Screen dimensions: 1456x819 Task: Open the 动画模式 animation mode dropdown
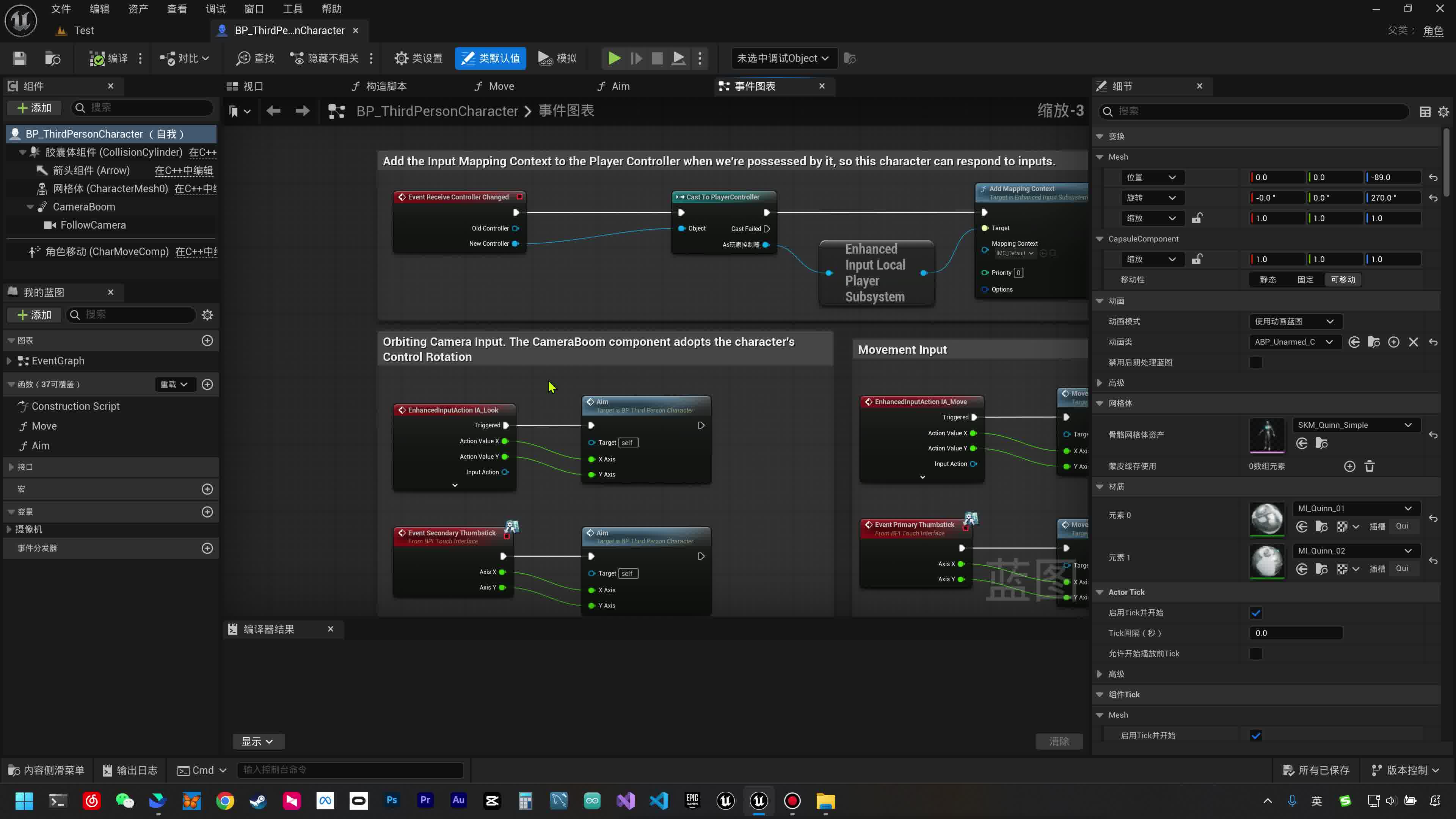click(x=1295, y=322)
